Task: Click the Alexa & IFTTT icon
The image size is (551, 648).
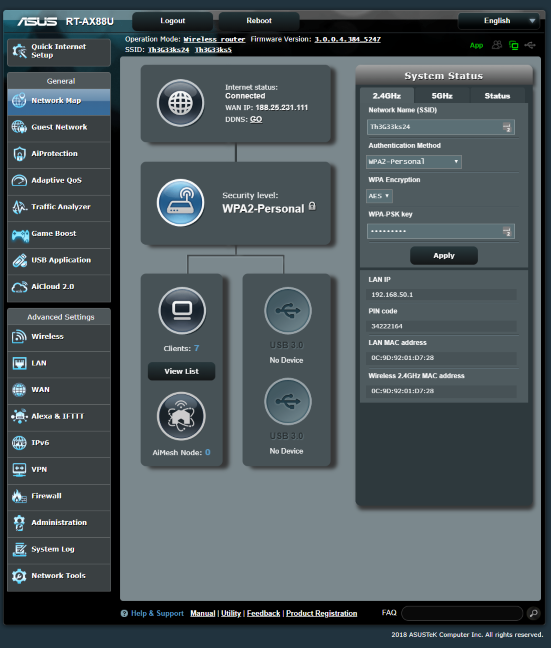Action: click(19, 416)
